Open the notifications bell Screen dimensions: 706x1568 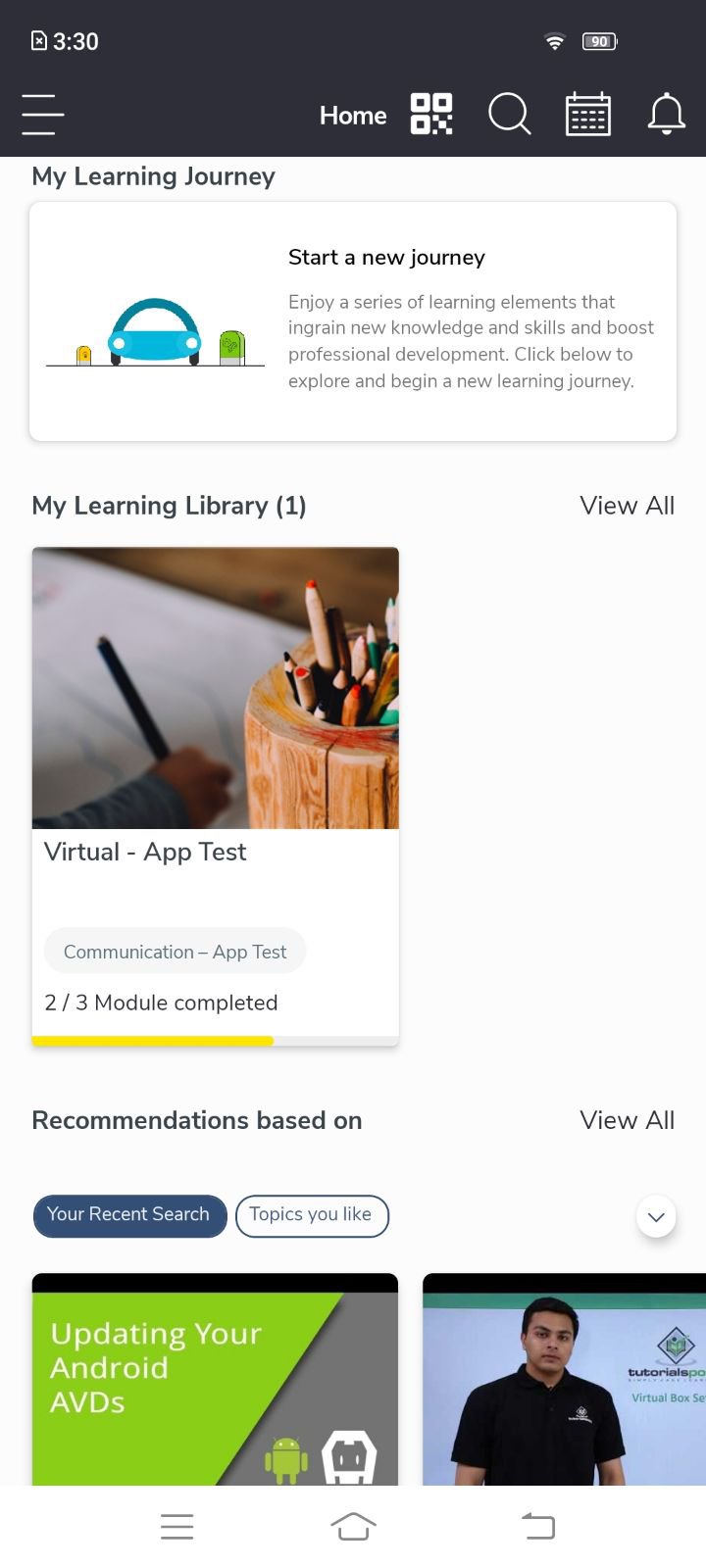666,115
